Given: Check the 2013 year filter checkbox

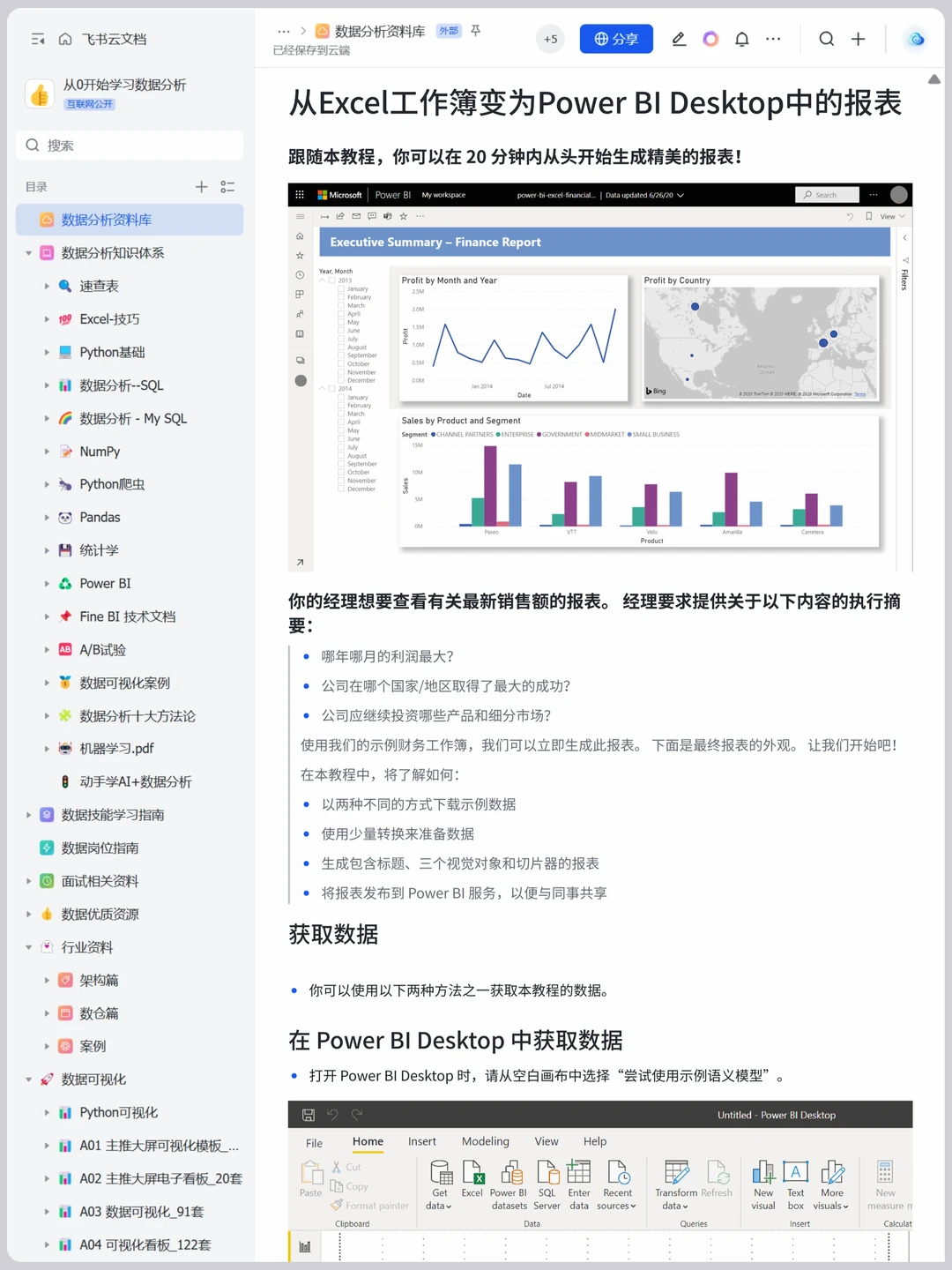Looking at the screenshot, I should pos(331,280).
